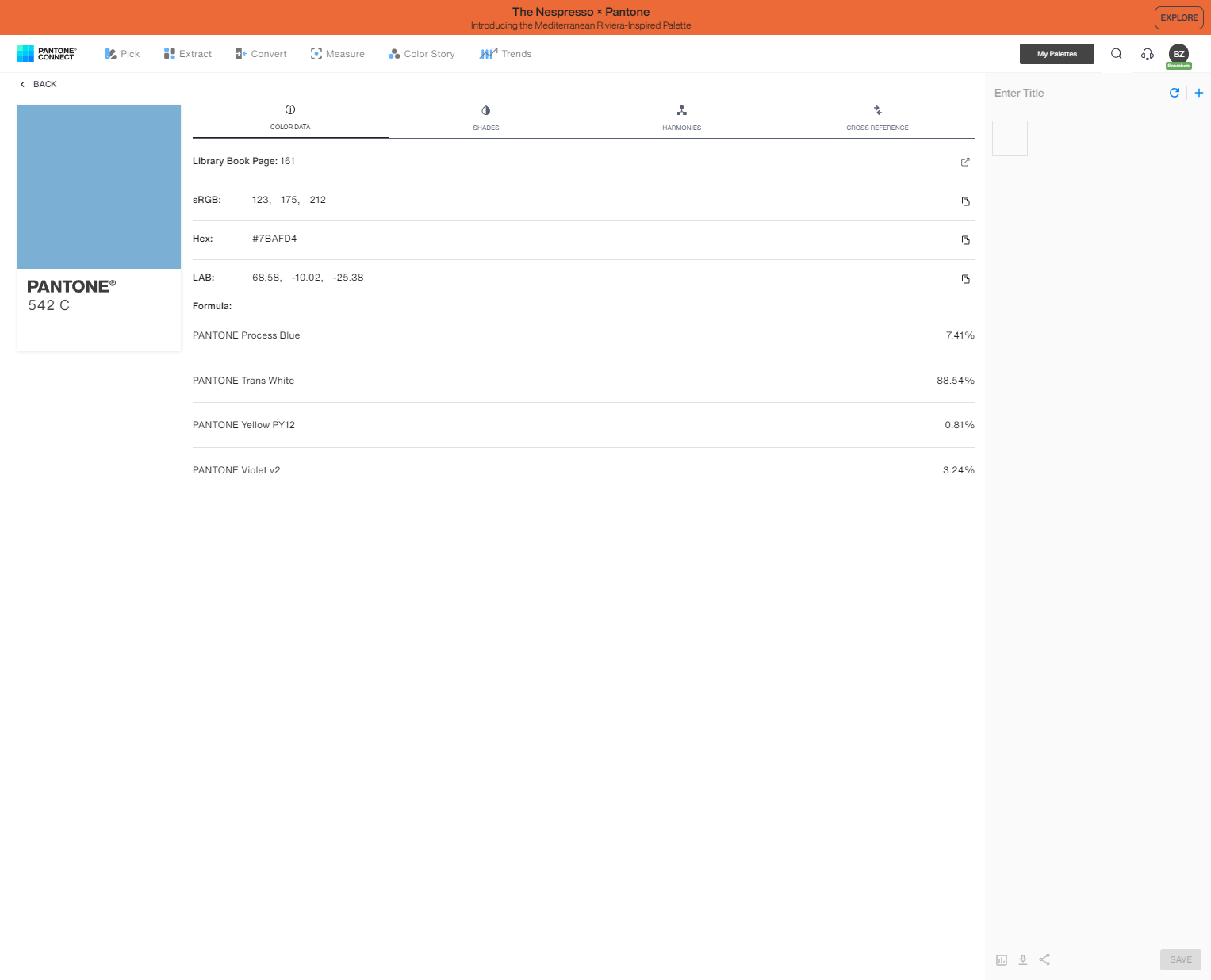Open the palette chart view icon
The image size is (1211, 980).
(1002, 959)
